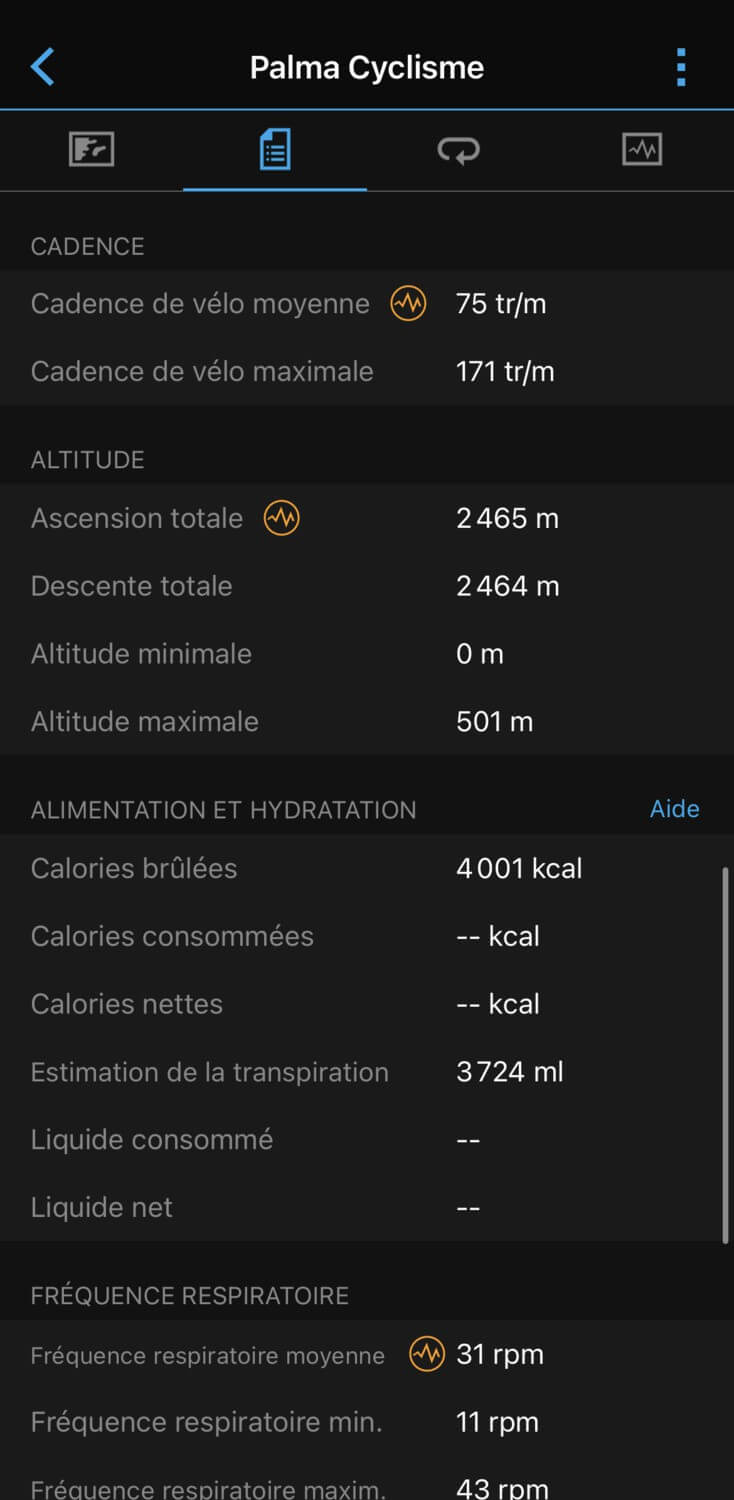Tap the Liquide consommé value
Viewport: 734px width, 1500px height.
pyautogui.click(x=468, y=1140)
